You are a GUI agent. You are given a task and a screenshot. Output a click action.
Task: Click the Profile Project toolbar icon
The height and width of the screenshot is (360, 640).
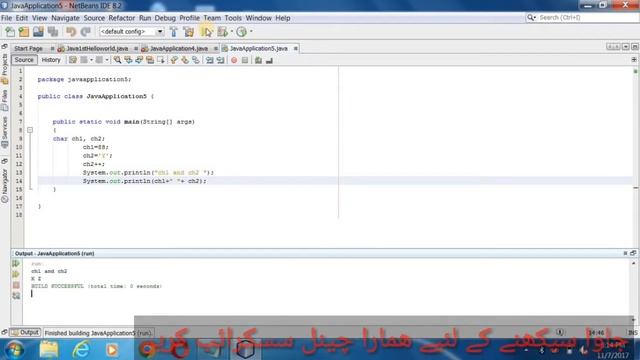242,31
